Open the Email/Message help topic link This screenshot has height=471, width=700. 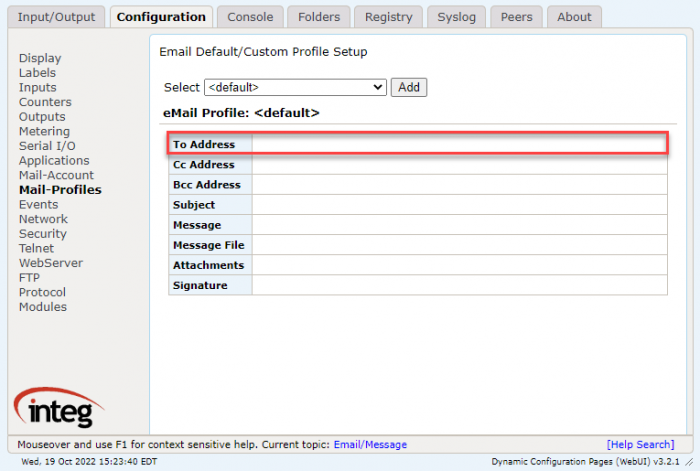pos(370,445)
